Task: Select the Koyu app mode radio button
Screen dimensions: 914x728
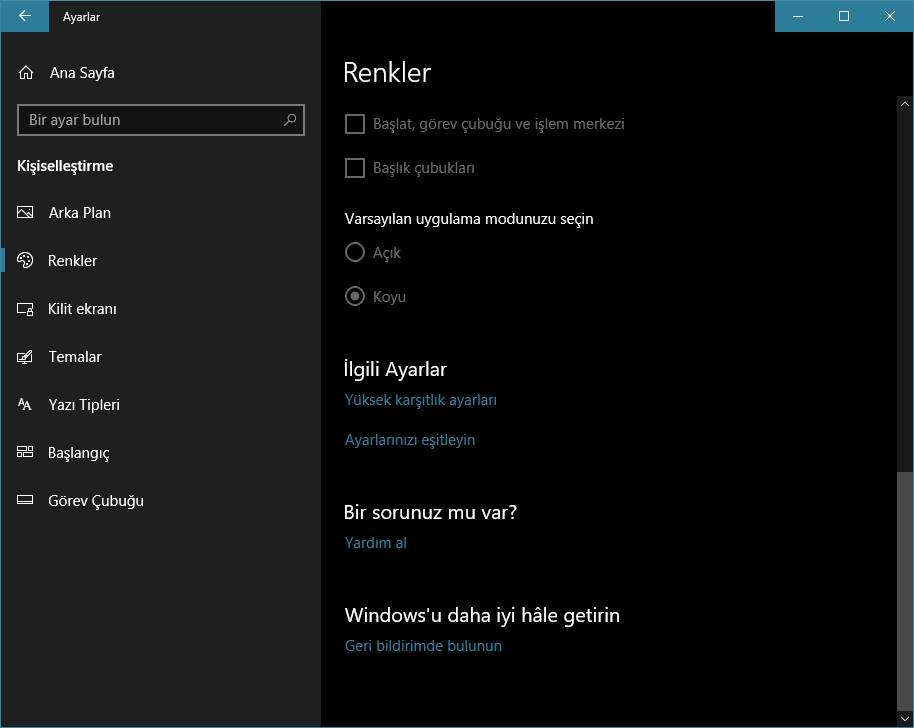Action: (x=354, y=297)
